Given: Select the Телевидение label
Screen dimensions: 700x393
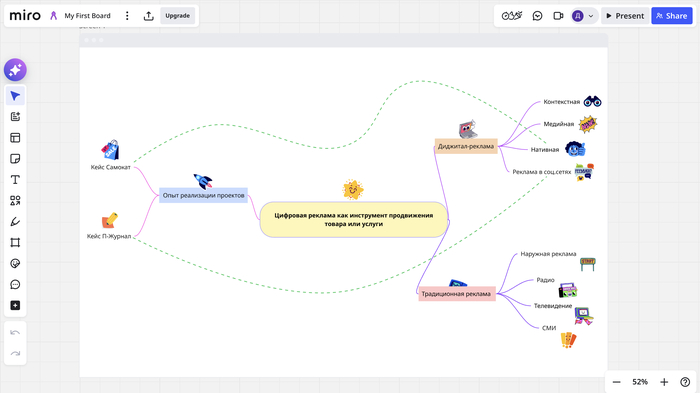Looking at the screenshot, I should [553, 306].
